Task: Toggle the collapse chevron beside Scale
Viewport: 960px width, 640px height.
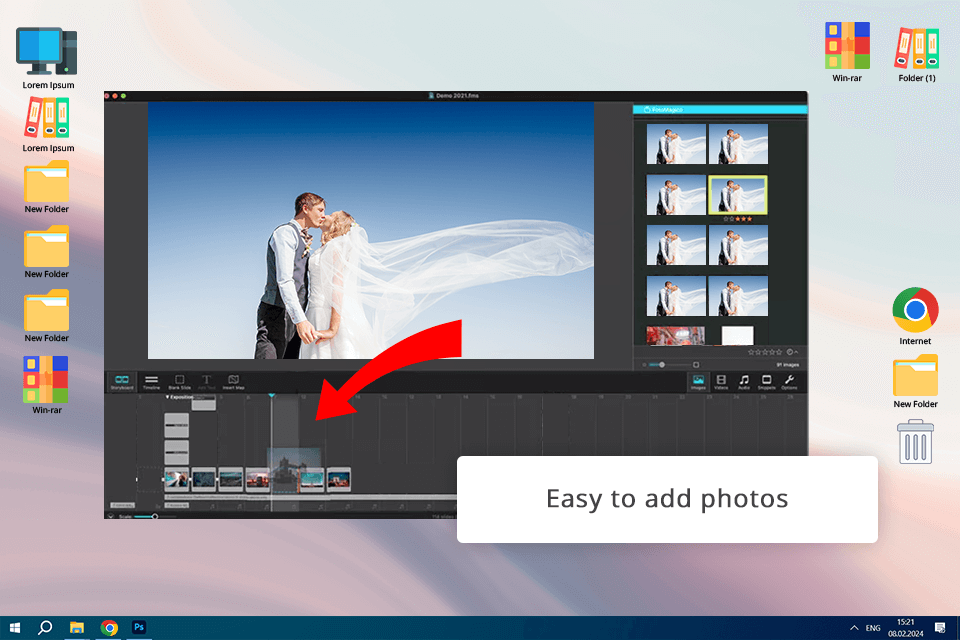Action: click(111, 516)
